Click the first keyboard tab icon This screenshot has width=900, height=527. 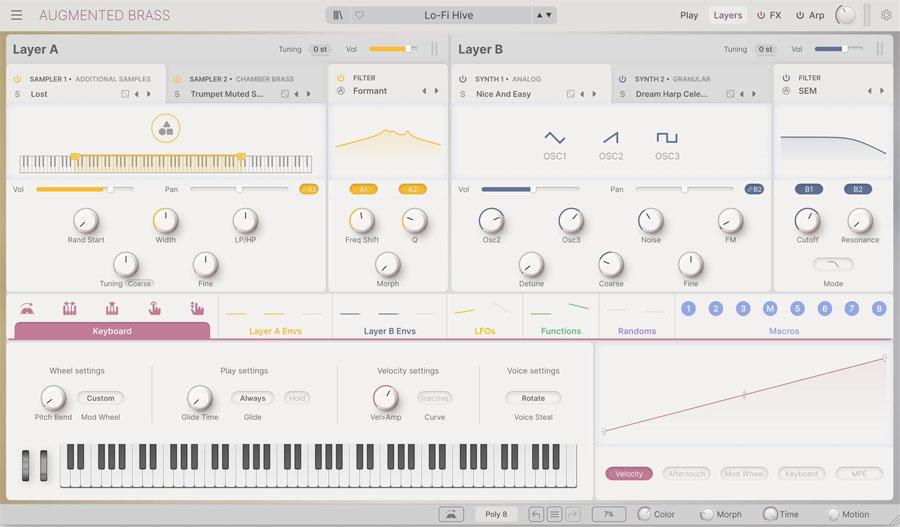click(27, 309)
